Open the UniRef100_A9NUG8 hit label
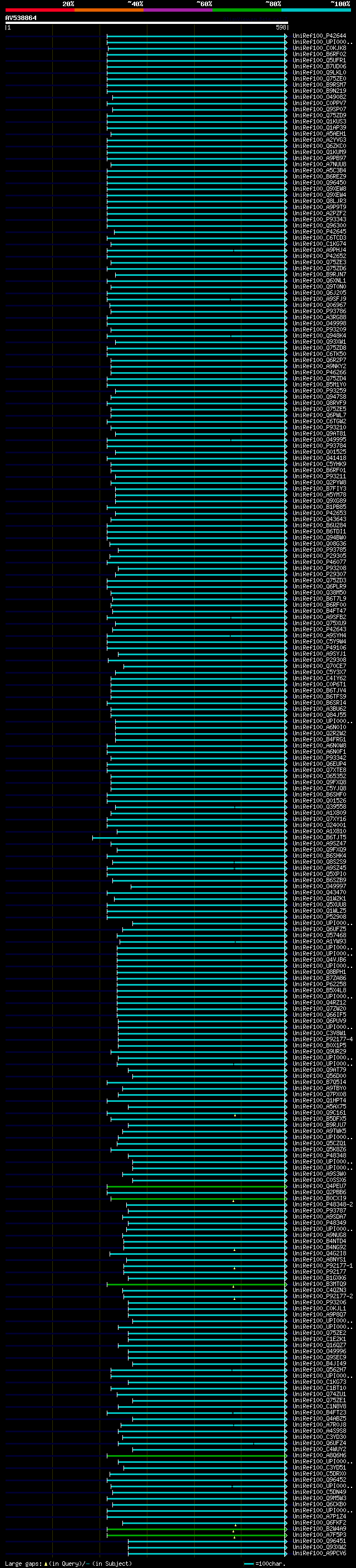The height and width of the screenshot is (1568, 356). pos(319,1235)
